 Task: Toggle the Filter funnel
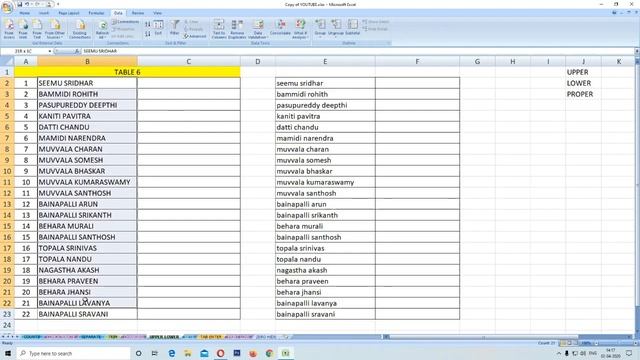[174, 28]
